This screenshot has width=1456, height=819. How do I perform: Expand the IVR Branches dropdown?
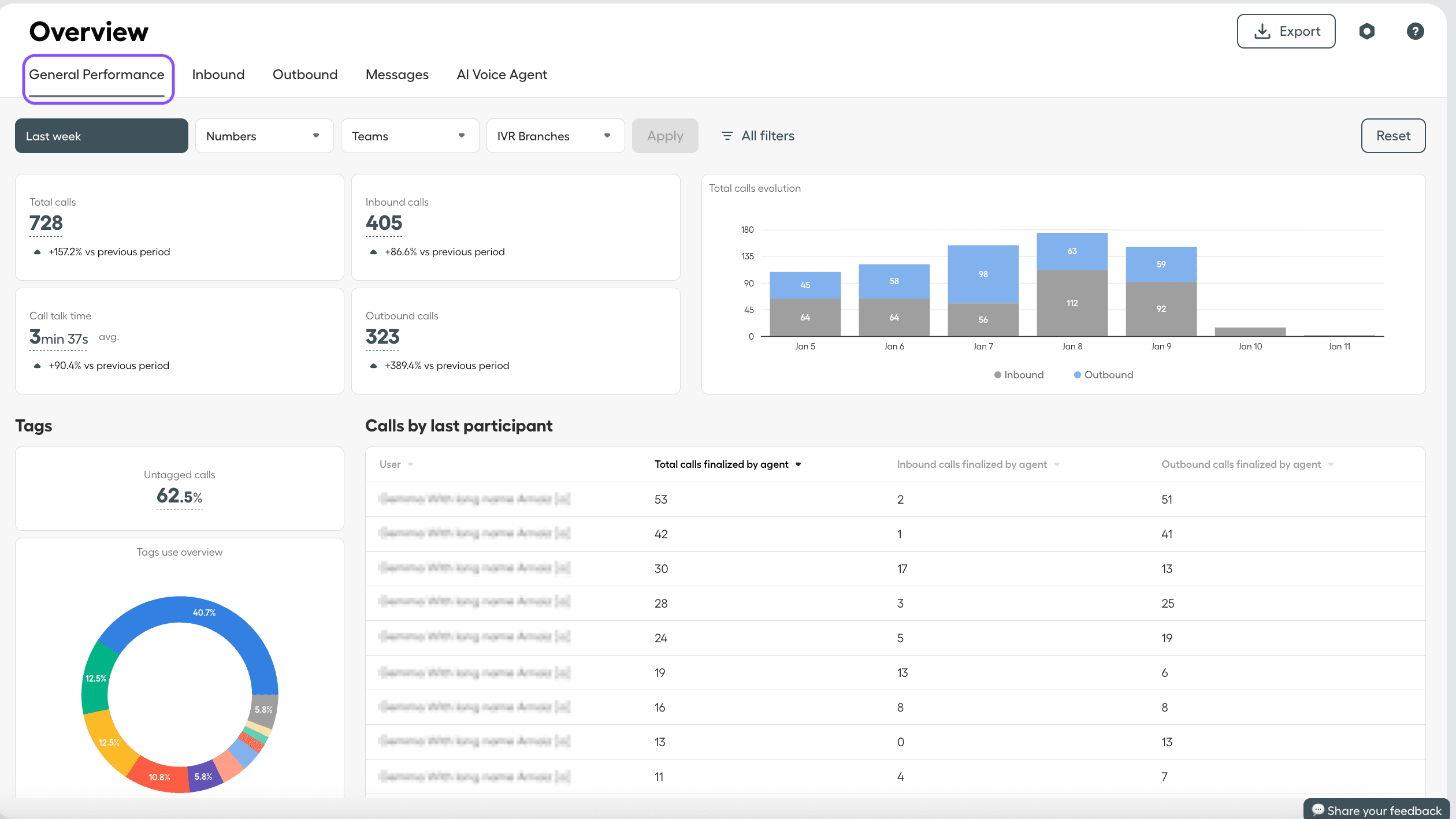555,136
